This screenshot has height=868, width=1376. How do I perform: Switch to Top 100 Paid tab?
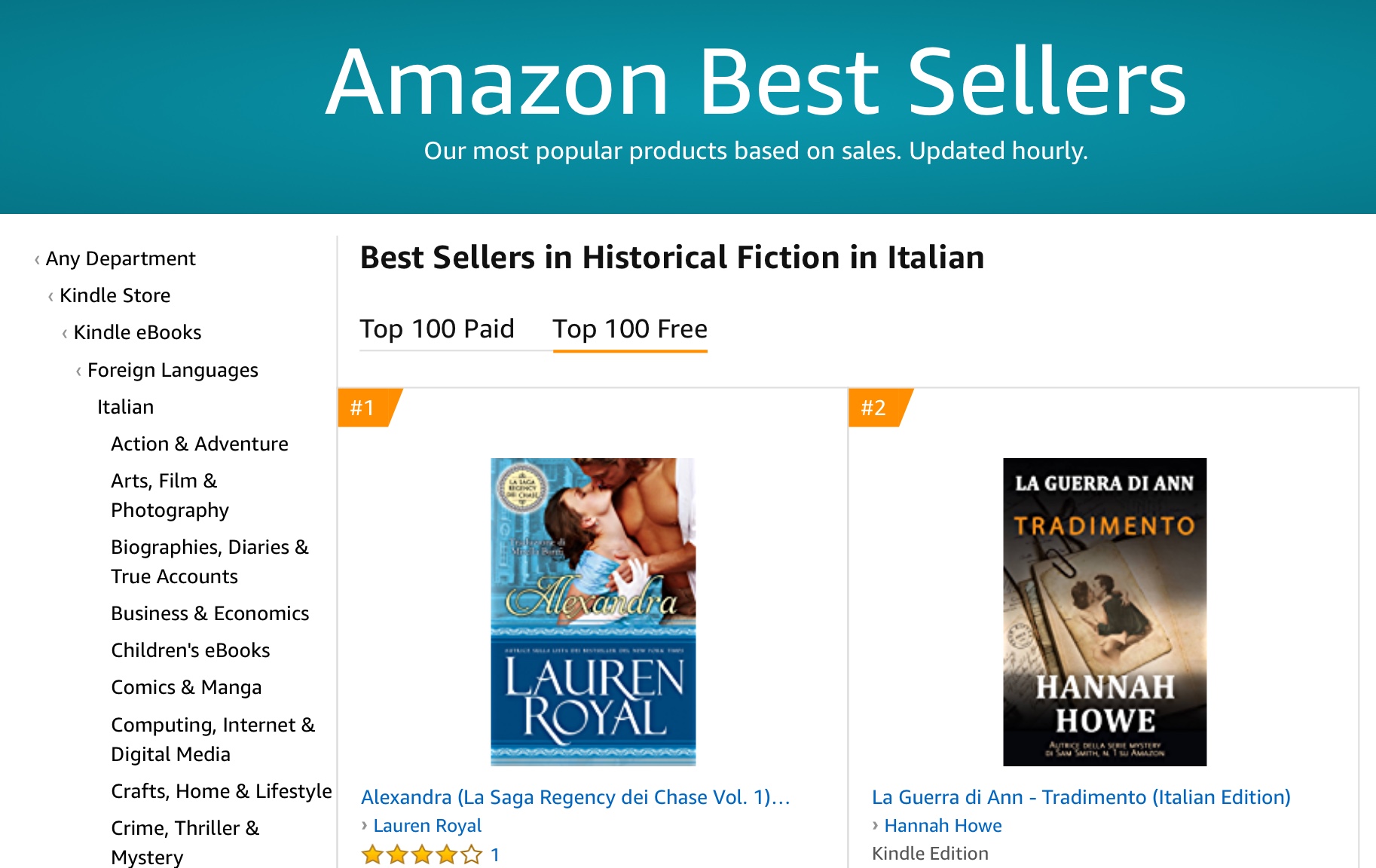[437, 329]
